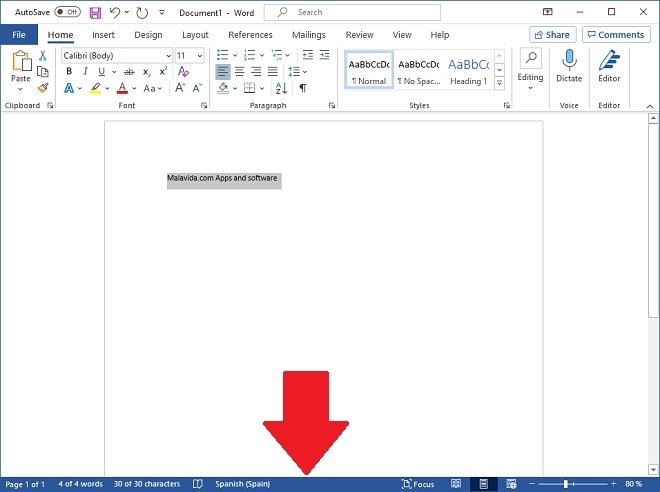Apply the Normal style
This screenshot has height=492, width=660.
(x=369, y=70)
